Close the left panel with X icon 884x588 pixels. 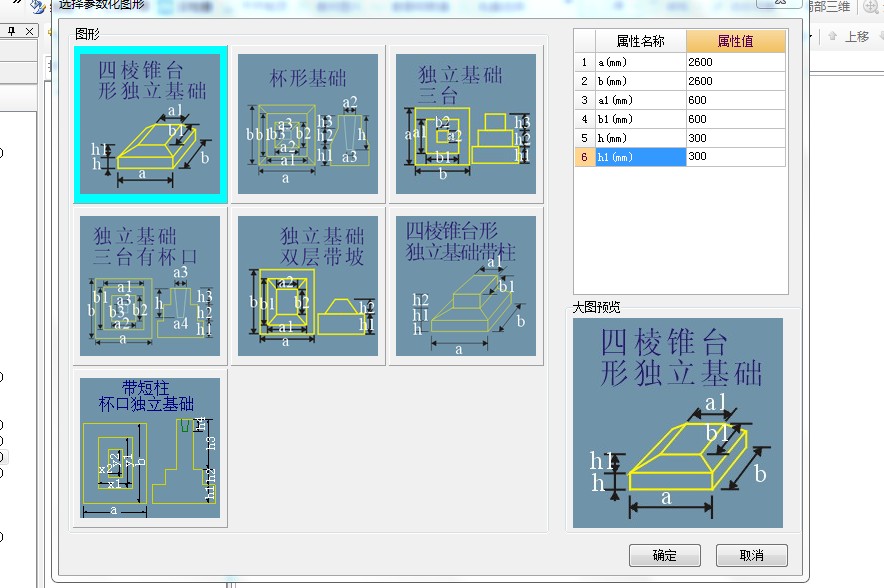[29, 32]
